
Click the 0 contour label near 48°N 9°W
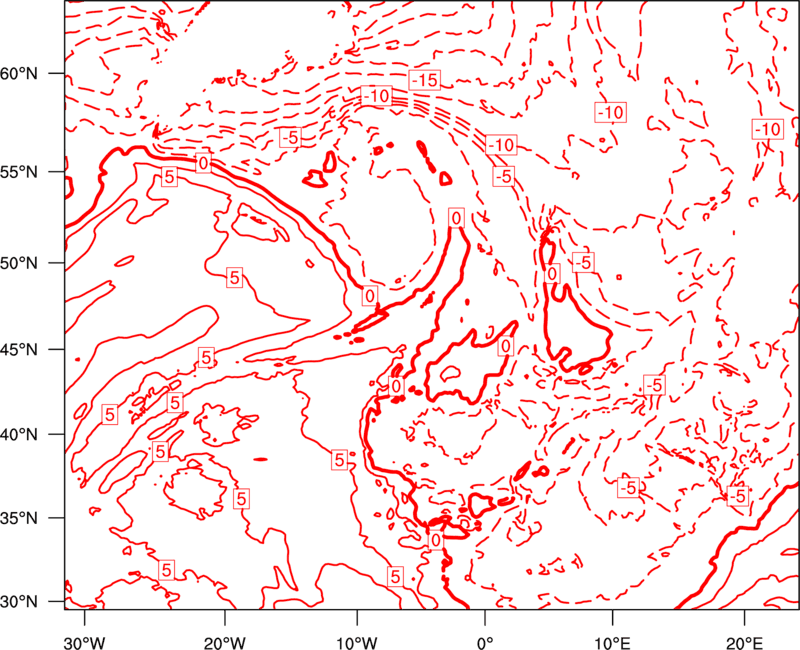(370, 295)
